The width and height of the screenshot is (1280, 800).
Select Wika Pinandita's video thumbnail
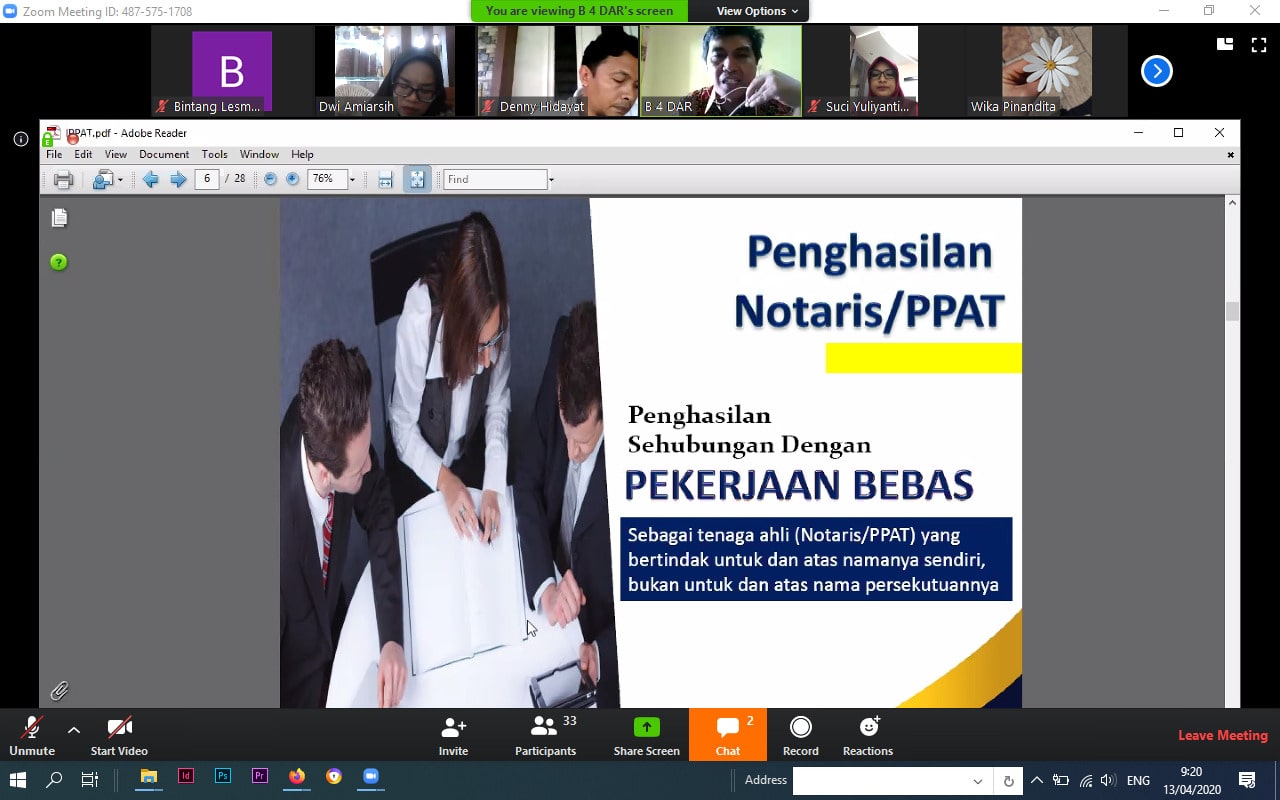tap(1046, 71)
